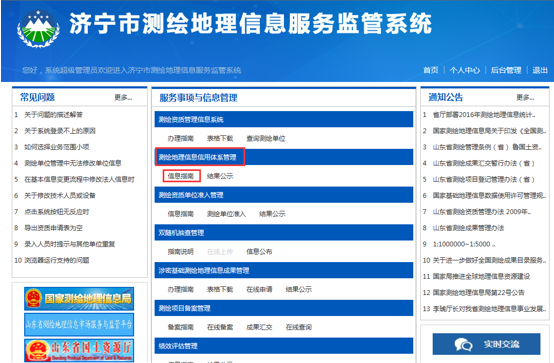Image resolution: width=554 pixels, height=363 pixels.
Task: Open notice 山东省测绘资质管理办法 2009年
Action: (482, 212)
